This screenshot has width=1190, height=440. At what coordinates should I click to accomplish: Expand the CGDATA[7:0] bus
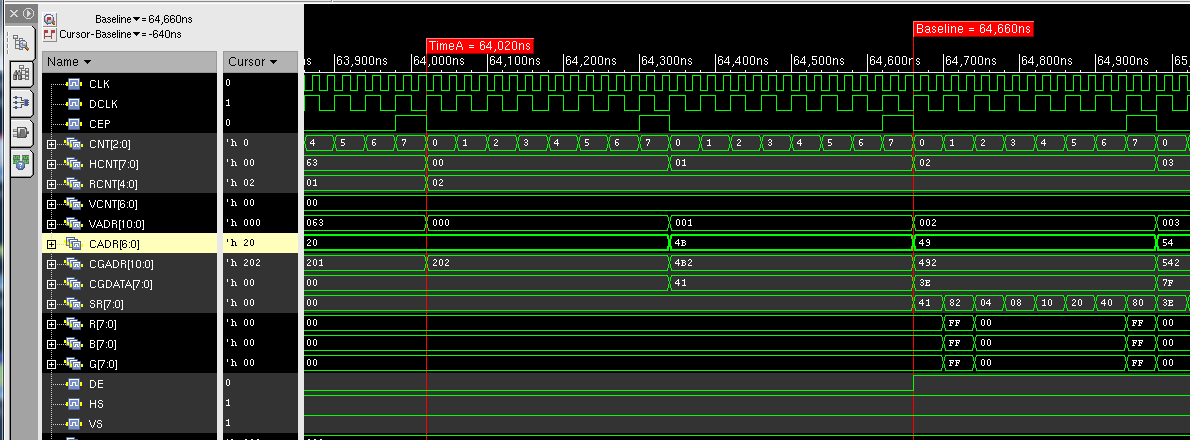[52, 284]
